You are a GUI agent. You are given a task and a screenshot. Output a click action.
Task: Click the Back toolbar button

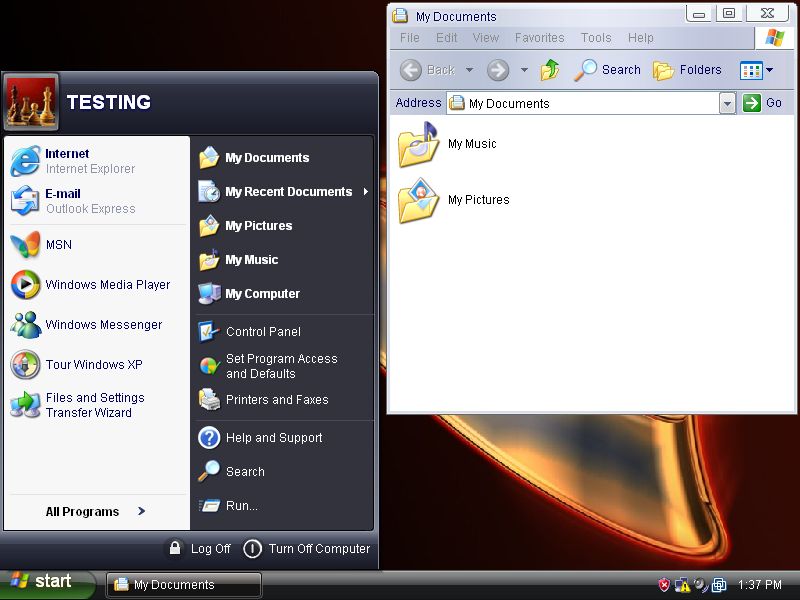pos(428,70)
